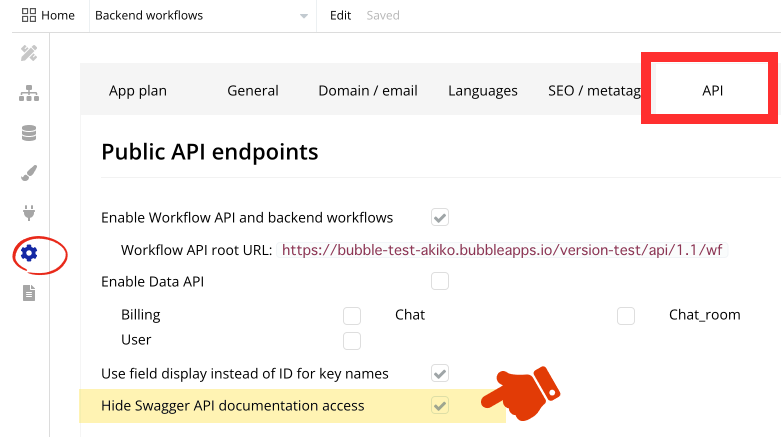
Task: Open the Workflow tab icon in sidebar
Action: coord(29,93)
